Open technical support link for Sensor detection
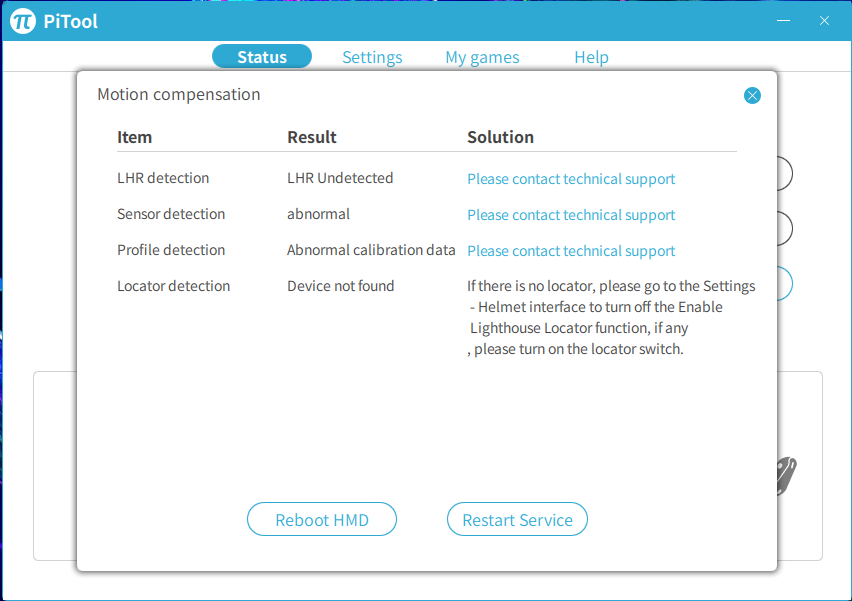 pyautogui.click(x=571, y=215)
